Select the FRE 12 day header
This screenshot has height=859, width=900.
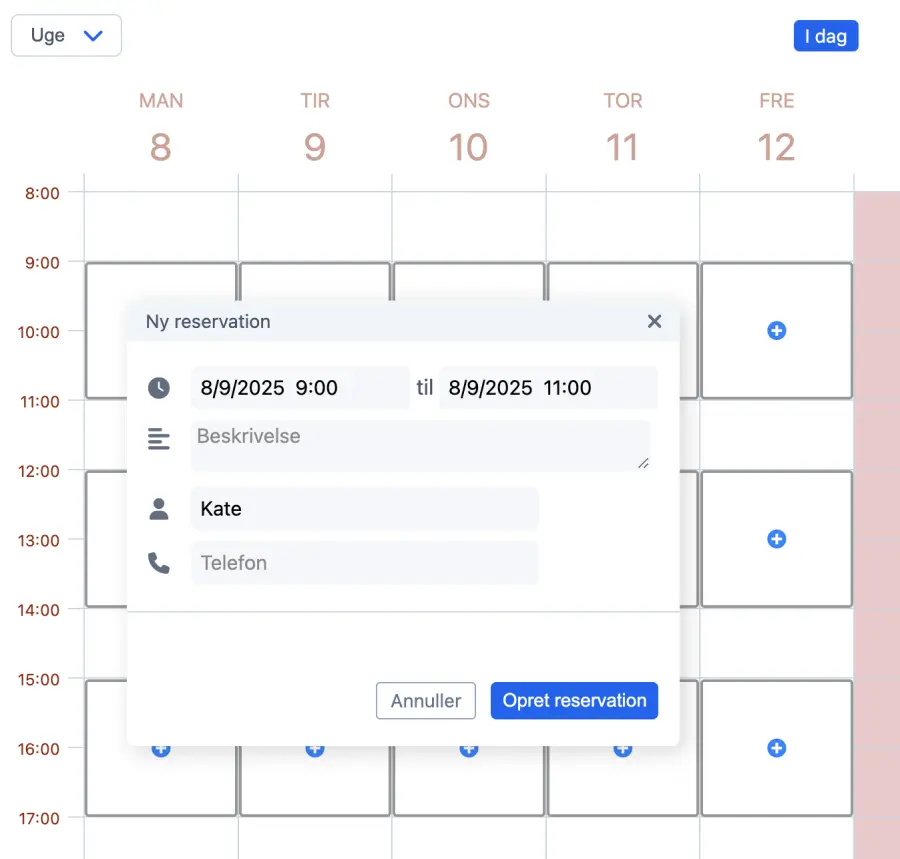coord(776,130)
